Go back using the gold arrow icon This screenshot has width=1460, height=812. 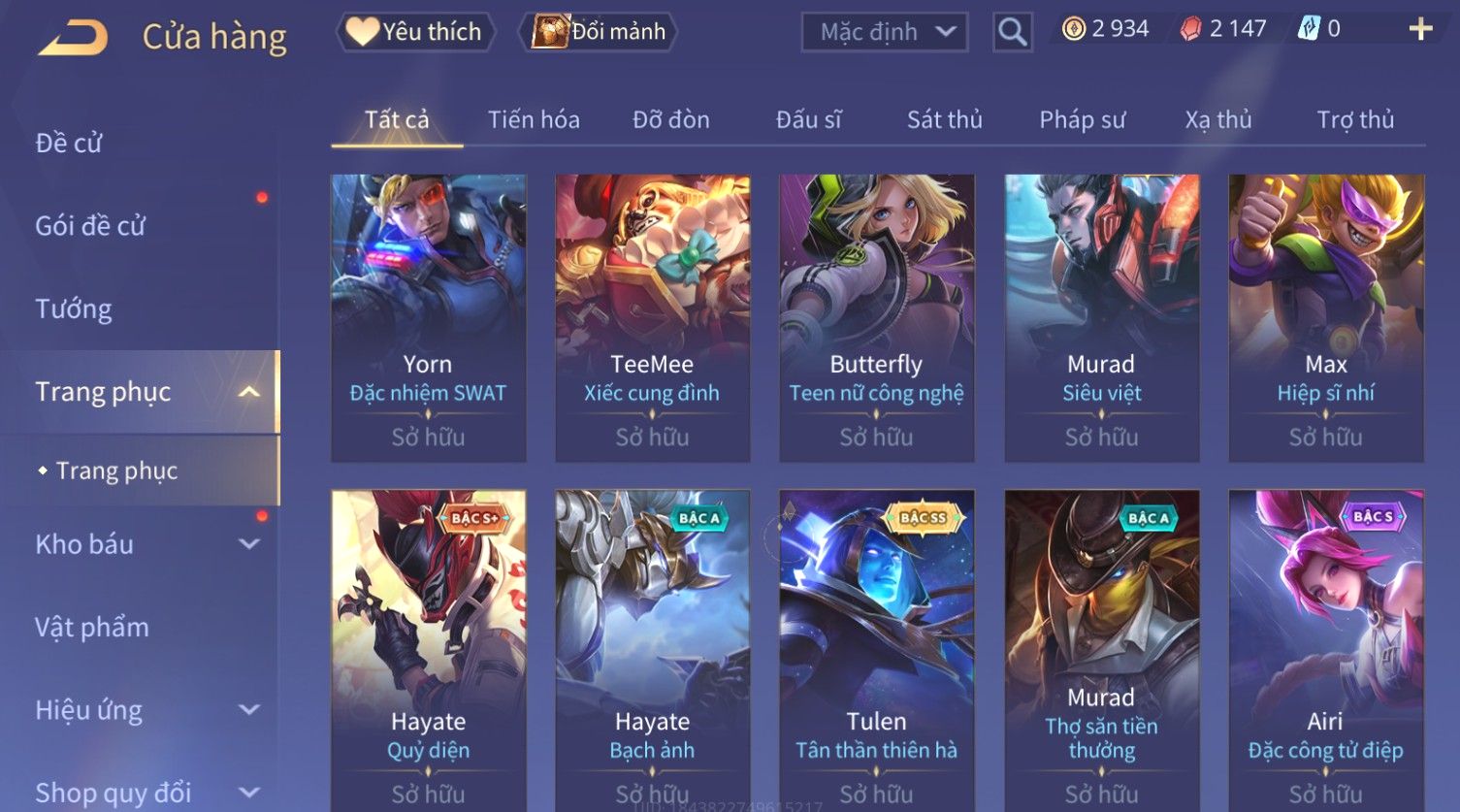pyautogui.click(x=74, y=38)
